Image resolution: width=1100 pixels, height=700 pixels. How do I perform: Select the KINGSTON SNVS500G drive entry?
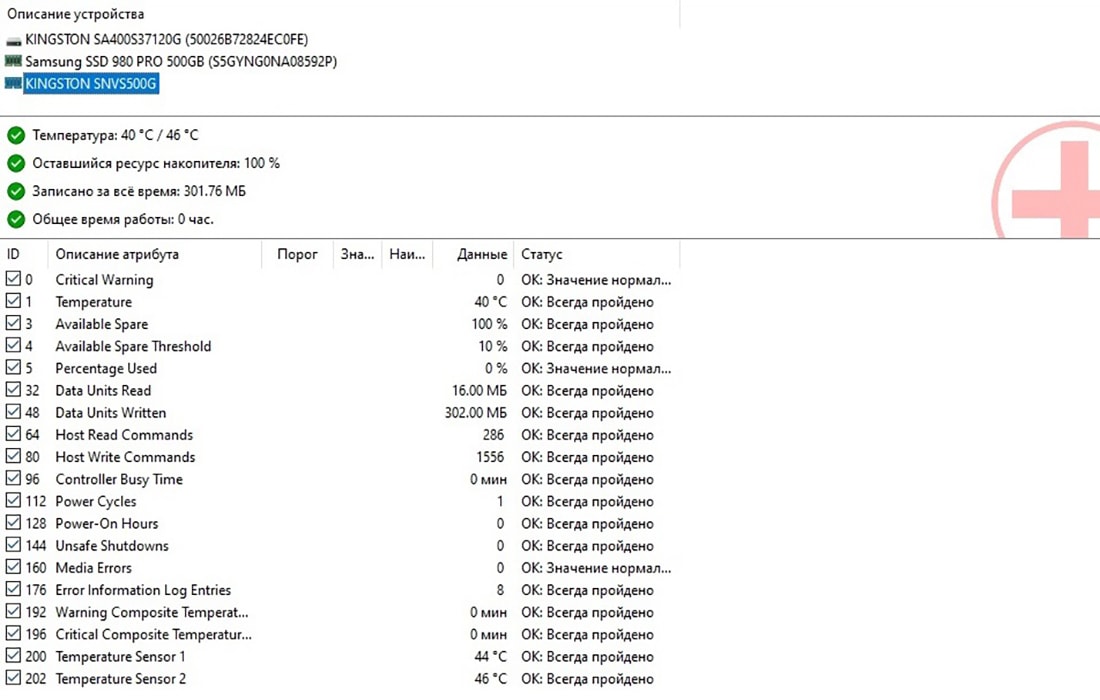90,83
